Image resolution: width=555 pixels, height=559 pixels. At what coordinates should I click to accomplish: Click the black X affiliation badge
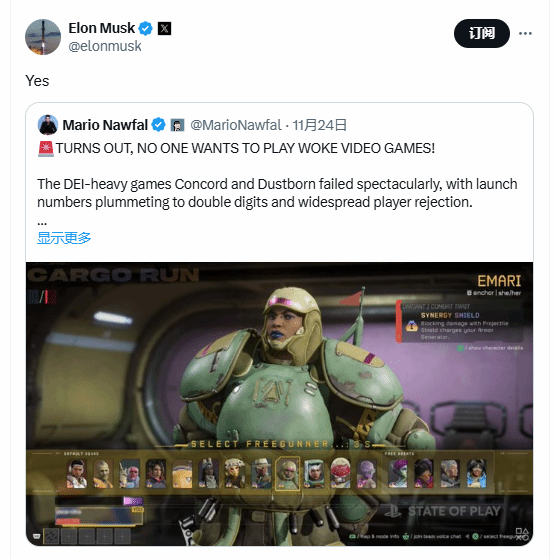pyautogui.click(x=164, y=28)
